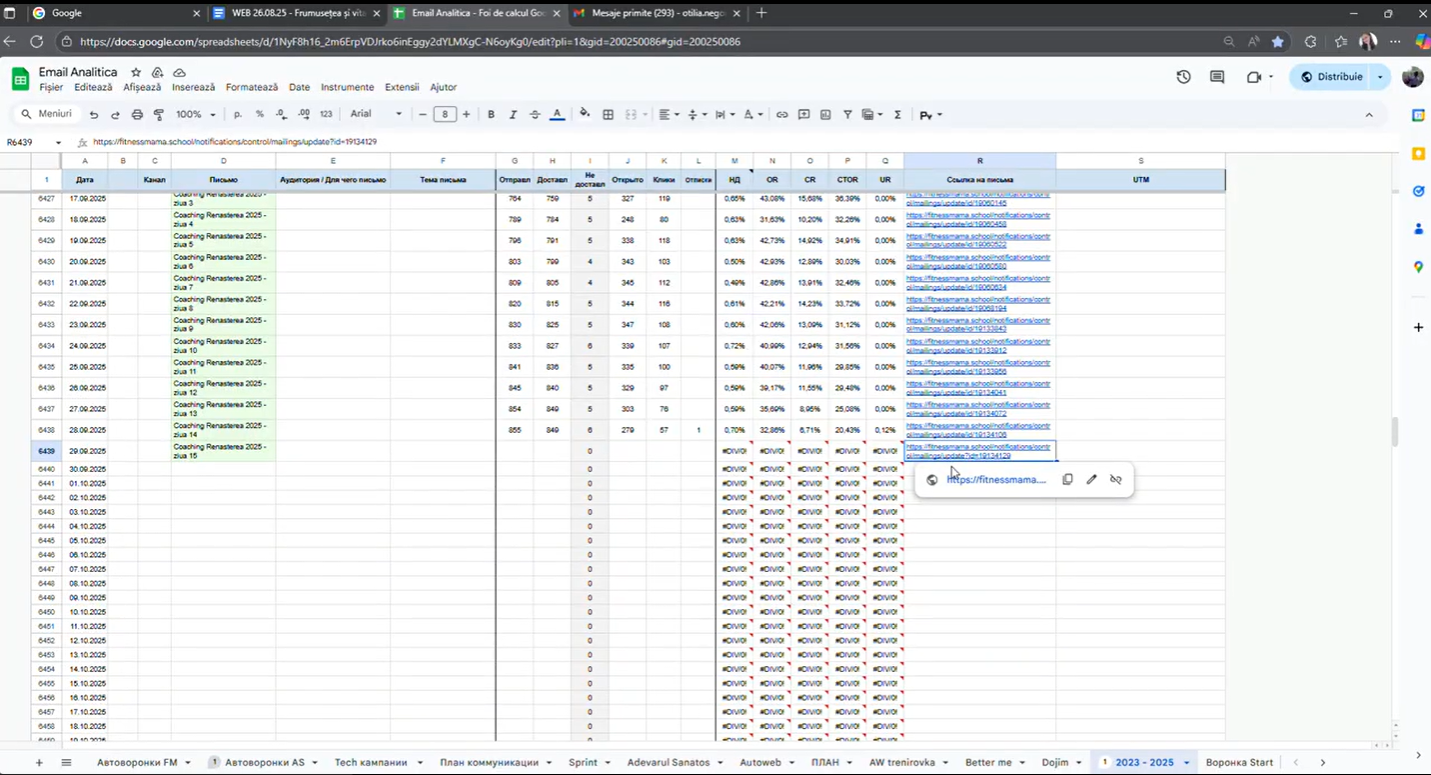This screenshot has height=775, width=1431.
Task: Open version history clock icon
Action: (x=1183, y=77)
